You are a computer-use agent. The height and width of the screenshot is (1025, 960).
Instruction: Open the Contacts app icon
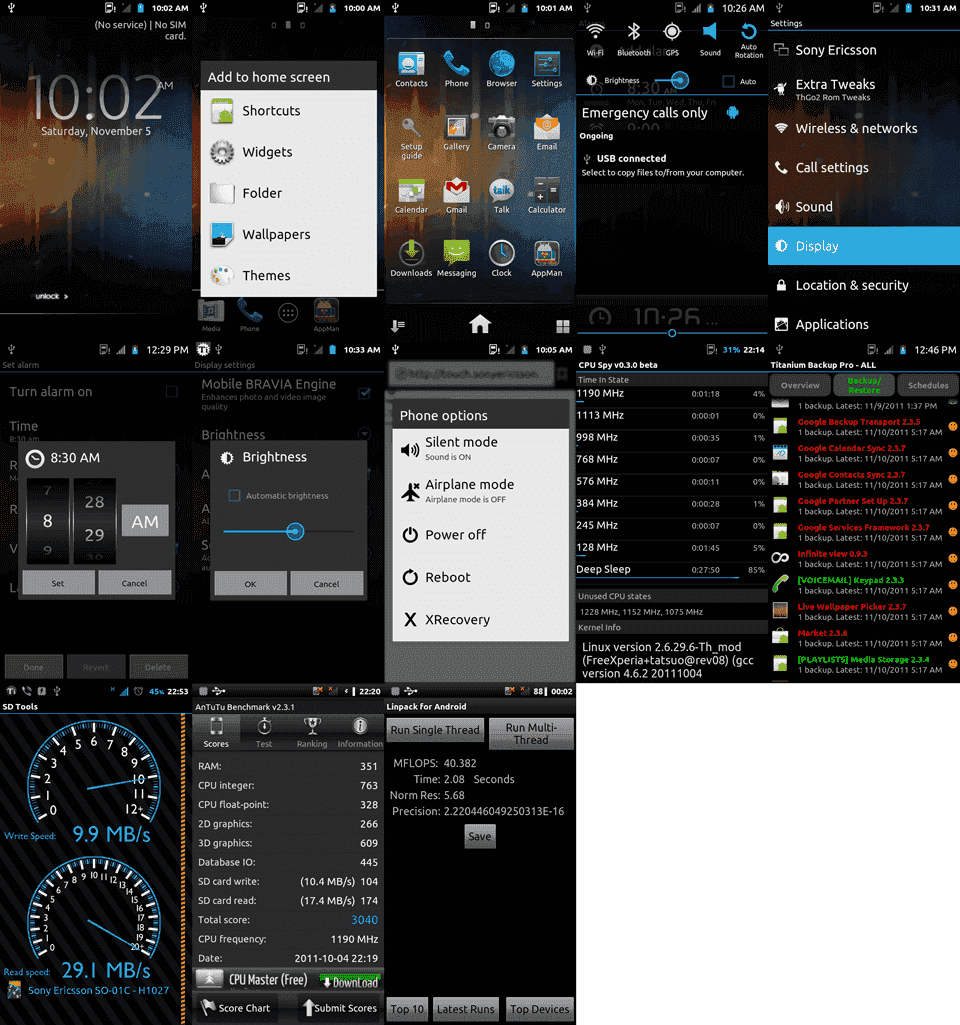[x=411, y=69]
